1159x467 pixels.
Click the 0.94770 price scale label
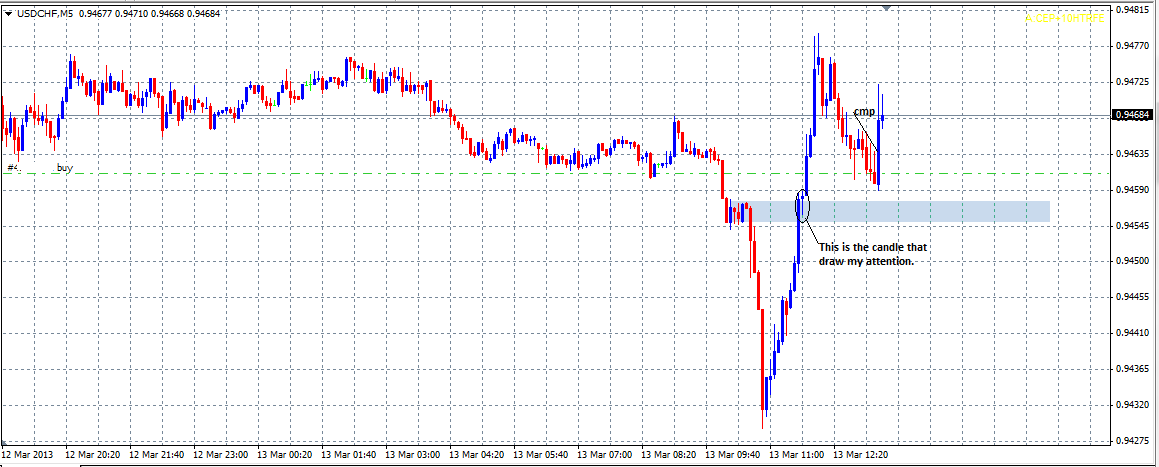tap(1132, 45)
